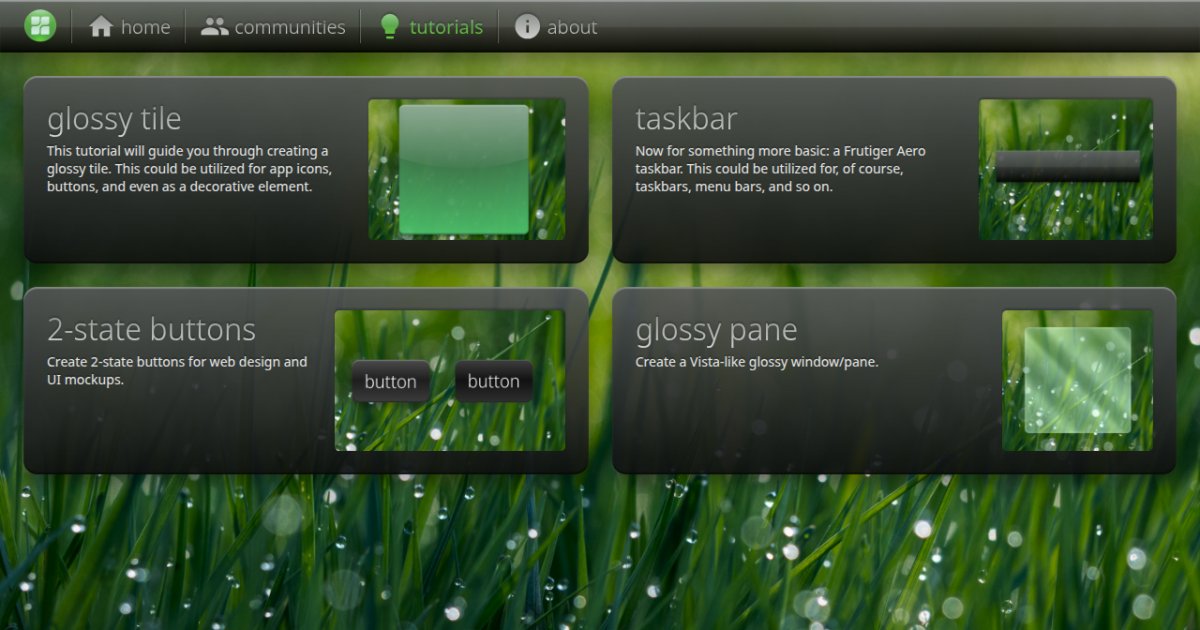Click the people icon beside communities
The width and height of the screenshot is (1200, 630).
tap(214, 27)
